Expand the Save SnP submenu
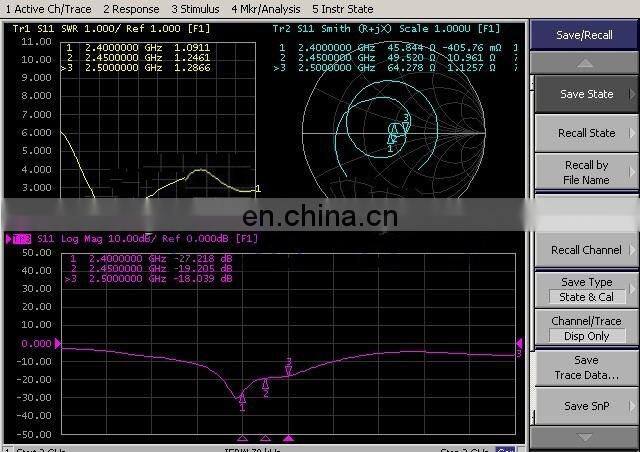Screen dimensions: 640x452 point(586,406)
